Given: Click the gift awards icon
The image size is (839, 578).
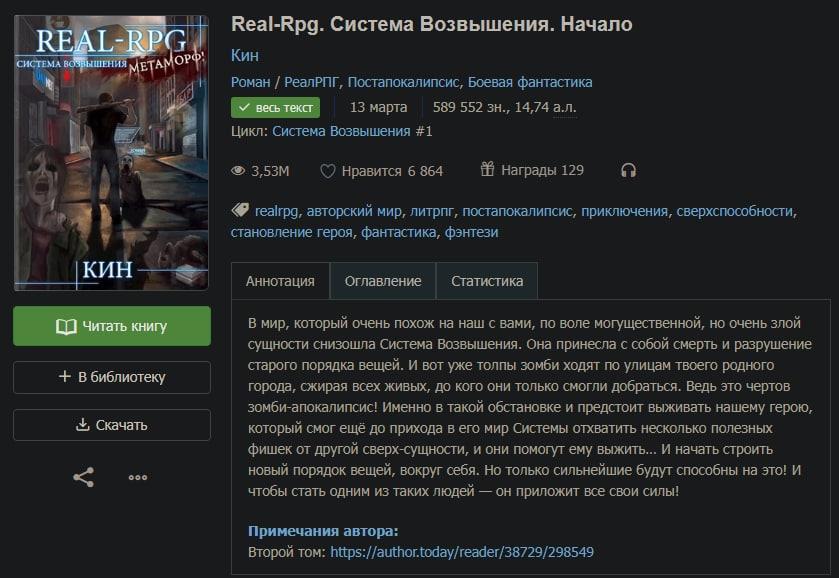Looking at the screenshot, I should (x=487, y=170).
